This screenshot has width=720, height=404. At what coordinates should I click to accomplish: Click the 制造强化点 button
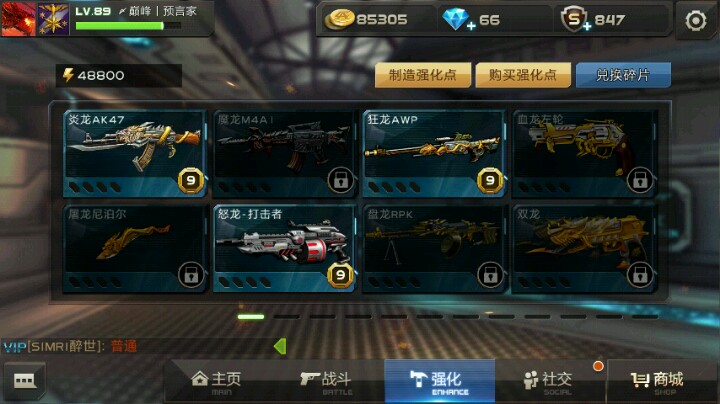[423, 75]
